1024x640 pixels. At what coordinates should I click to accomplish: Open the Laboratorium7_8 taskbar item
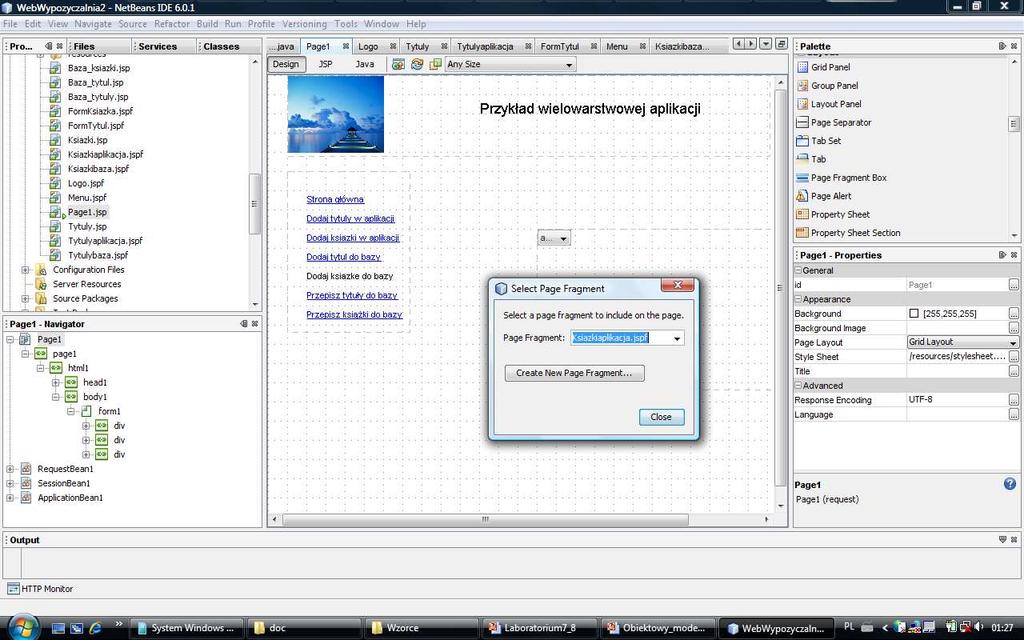tap(540, 628)
